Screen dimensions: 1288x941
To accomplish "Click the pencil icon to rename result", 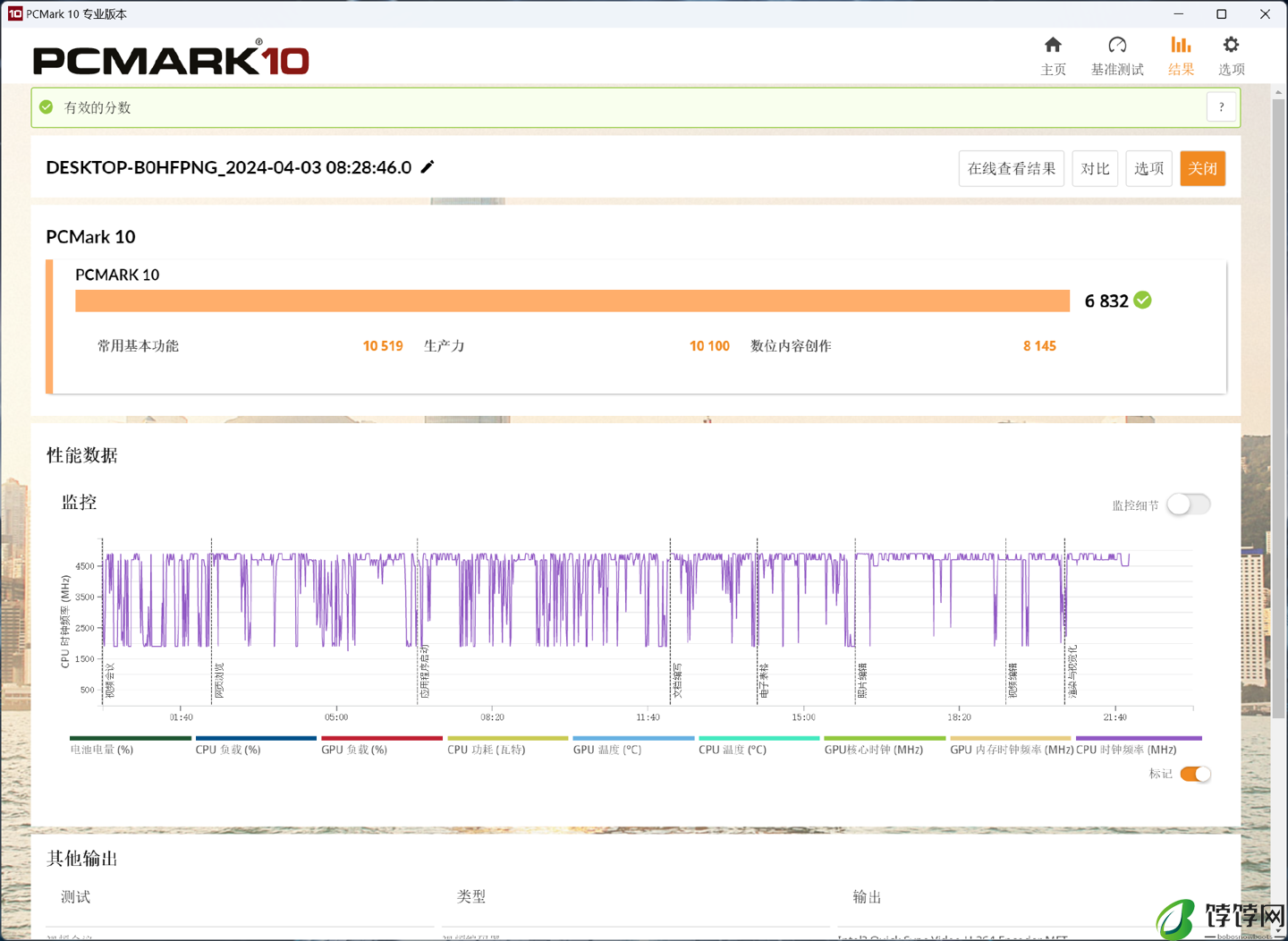I will tap(428, 166).
